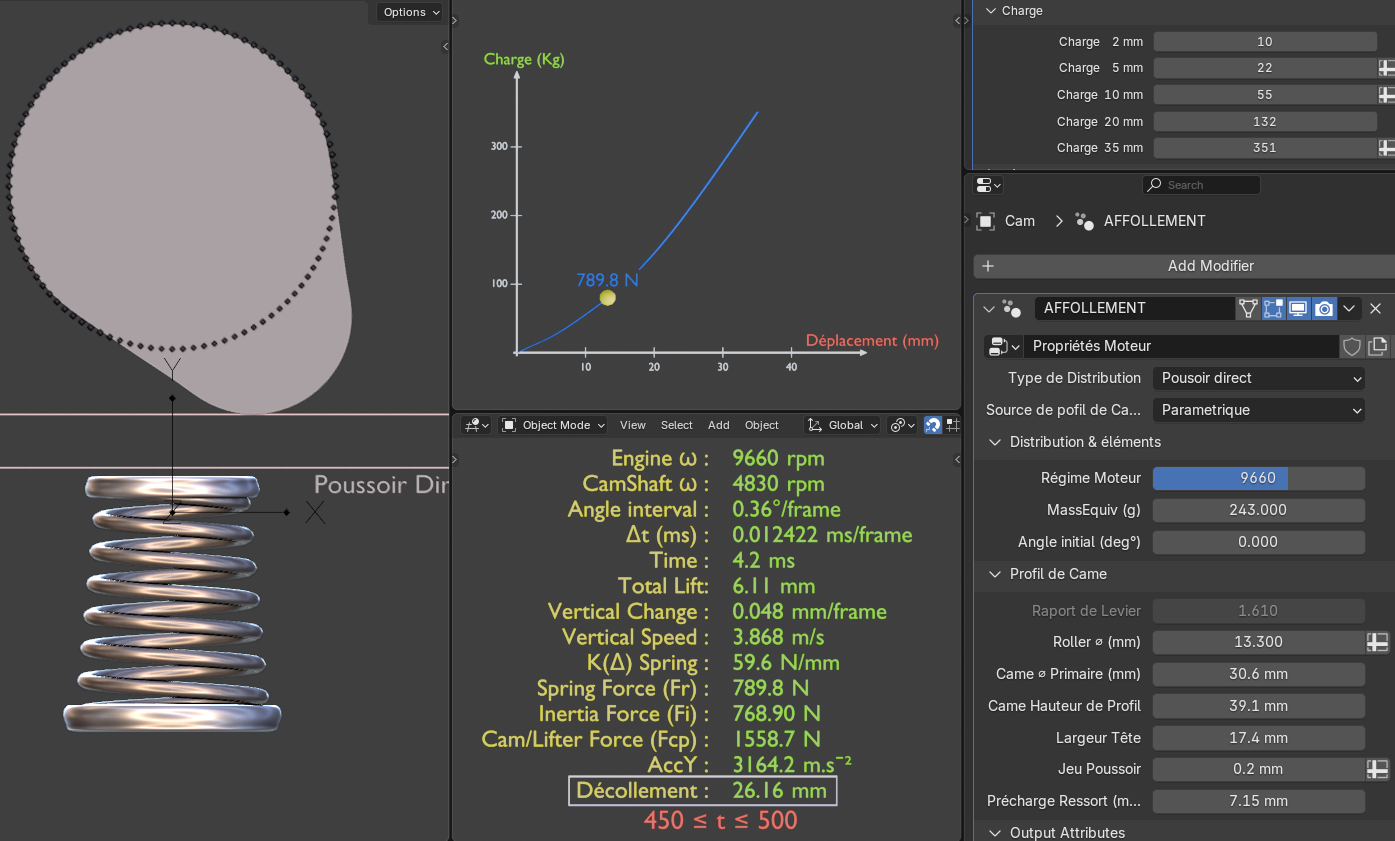Open the View menu in viewport header
The width and height of the screenshot is (1395, 841).
pos(632,425)
